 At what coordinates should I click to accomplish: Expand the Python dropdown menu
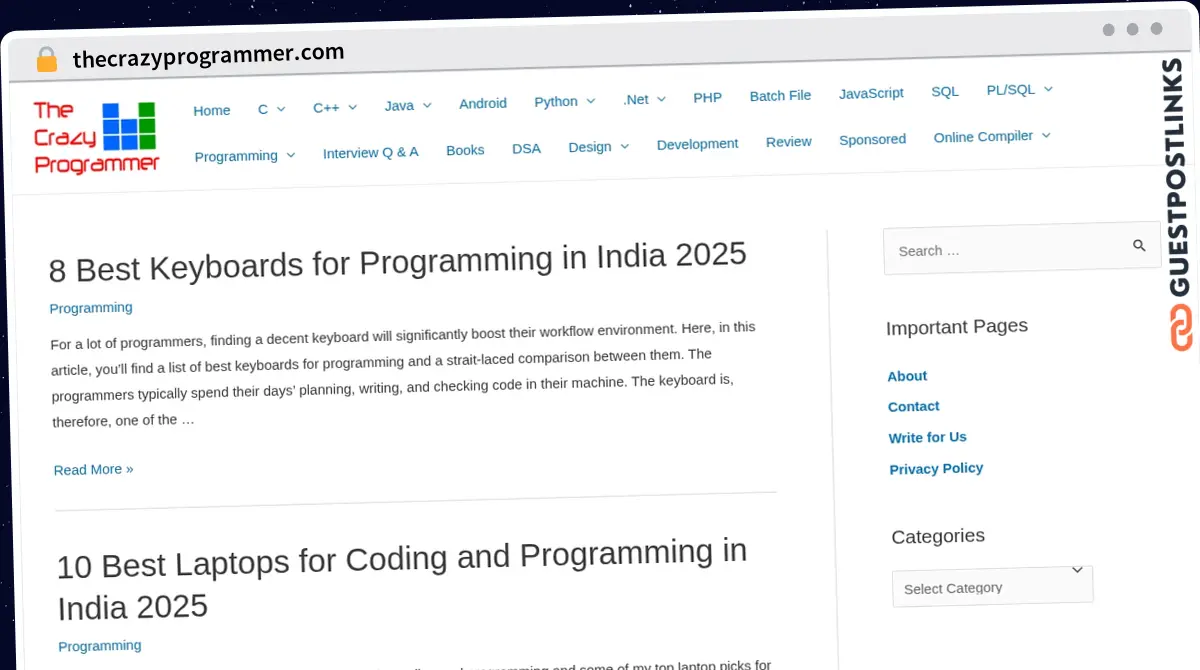[564, 100]
